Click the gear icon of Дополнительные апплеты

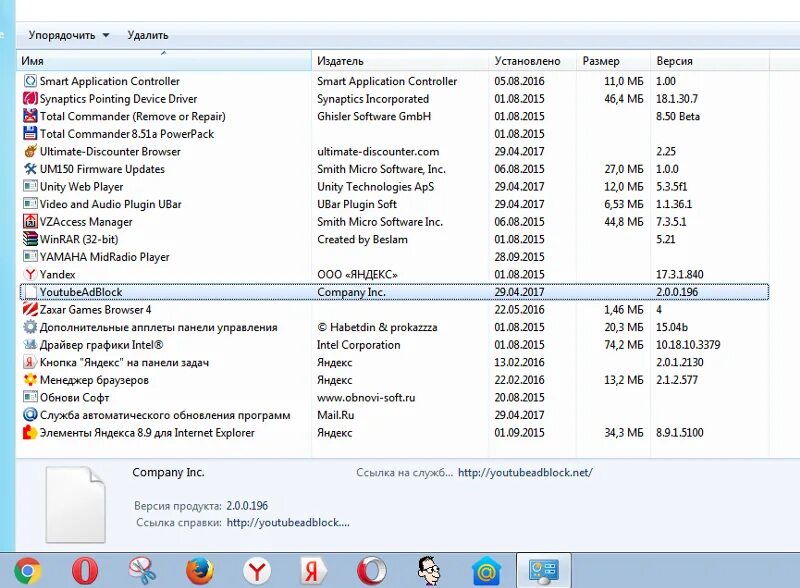pos(30,327)
